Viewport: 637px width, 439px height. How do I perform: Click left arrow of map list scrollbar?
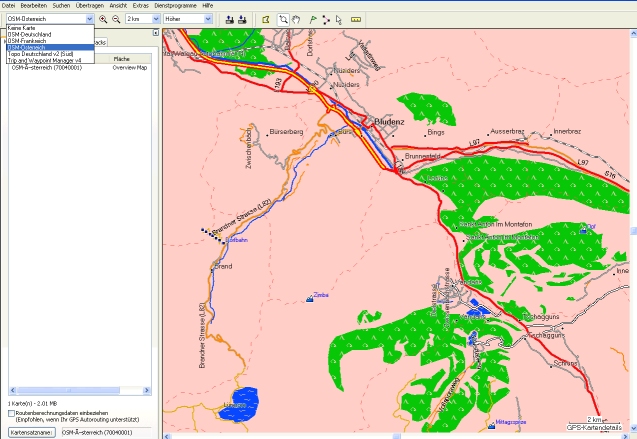click(13, 390)
